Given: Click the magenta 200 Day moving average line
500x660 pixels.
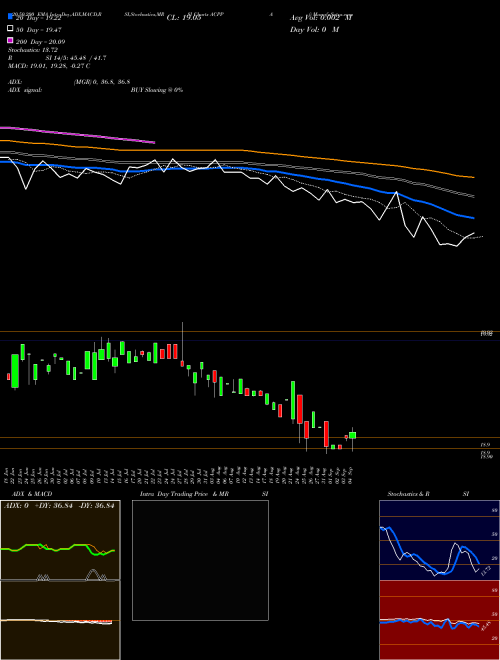Looking at the screenshot, I should [x=77, y=134].
